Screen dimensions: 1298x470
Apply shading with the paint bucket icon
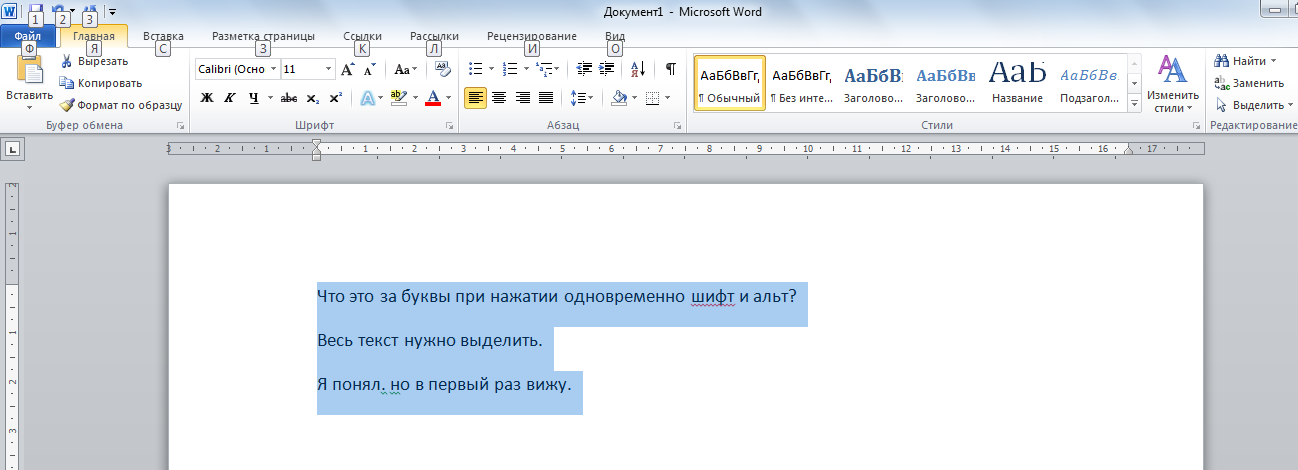click(x=619, y=98)
